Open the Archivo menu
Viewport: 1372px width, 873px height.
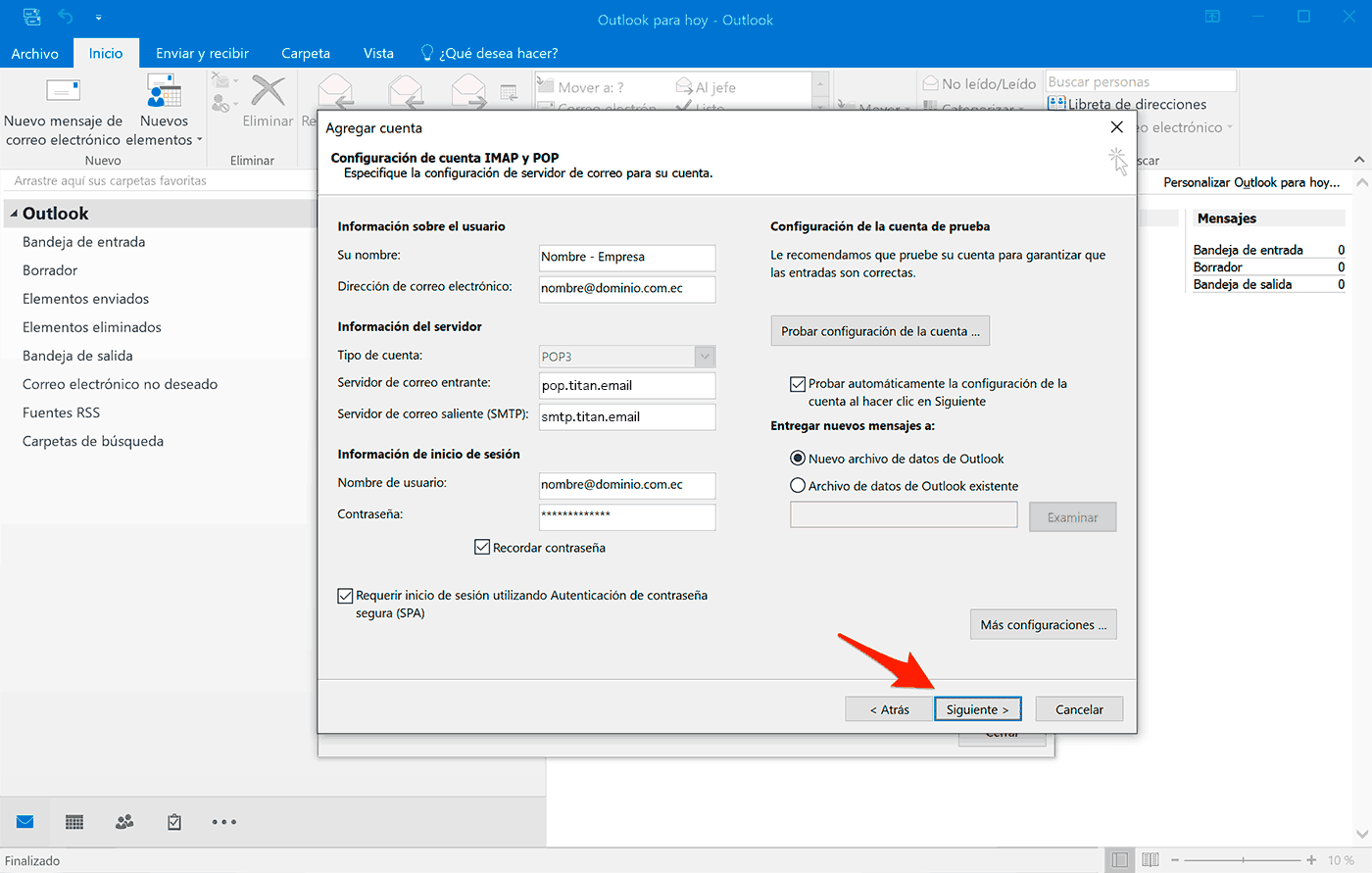tap(35, 53)
